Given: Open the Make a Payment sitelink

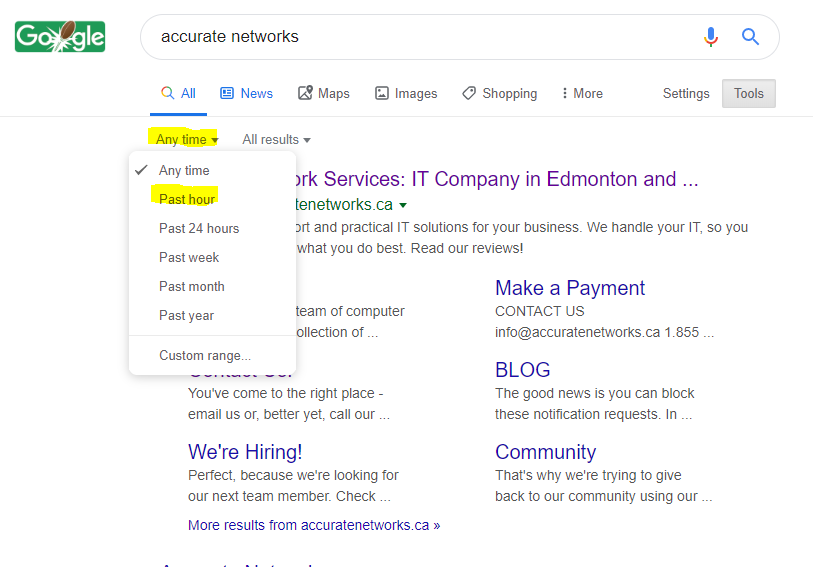Looking at the screenshot, I should pyautogui.click(x=570, y=288).
